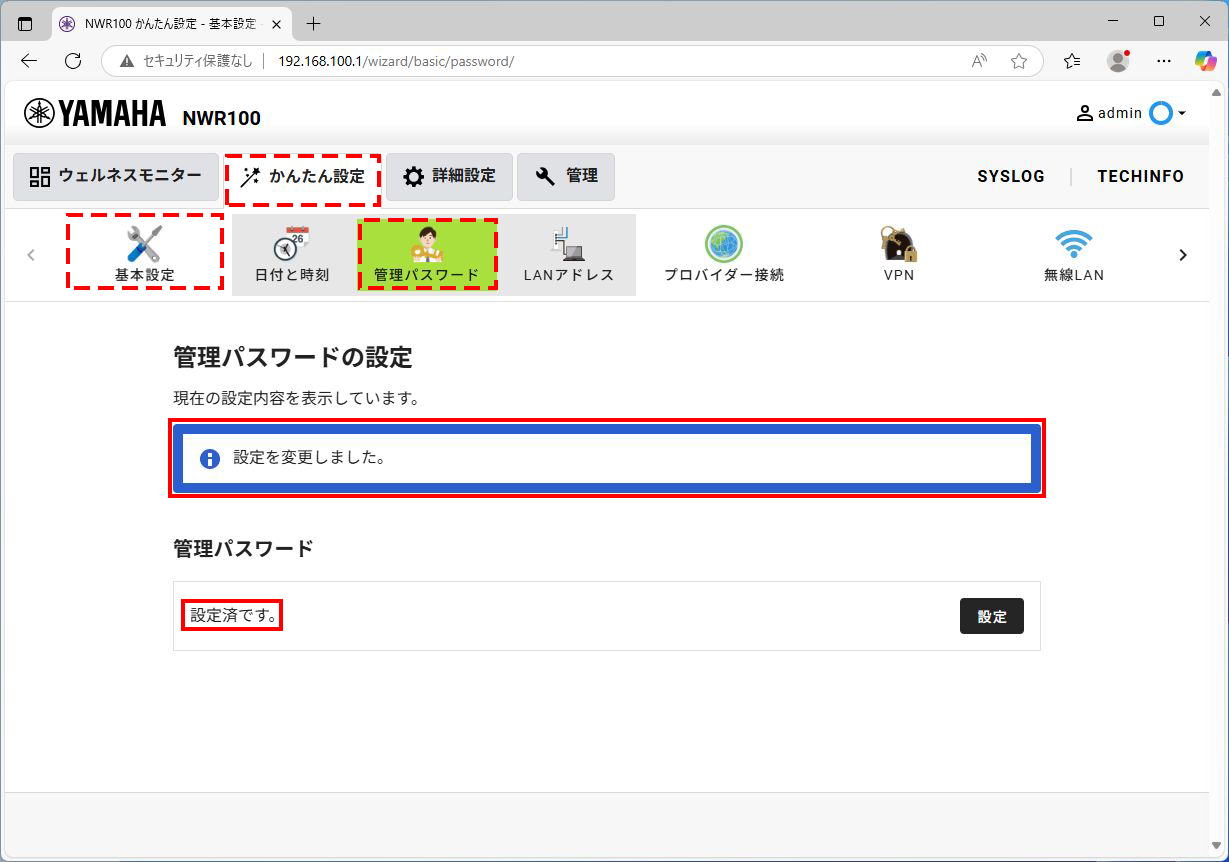Viewport: 1229px width, 862px height.
Task: Click the left chevron in the settings carousel
Action: coord(31,254)
